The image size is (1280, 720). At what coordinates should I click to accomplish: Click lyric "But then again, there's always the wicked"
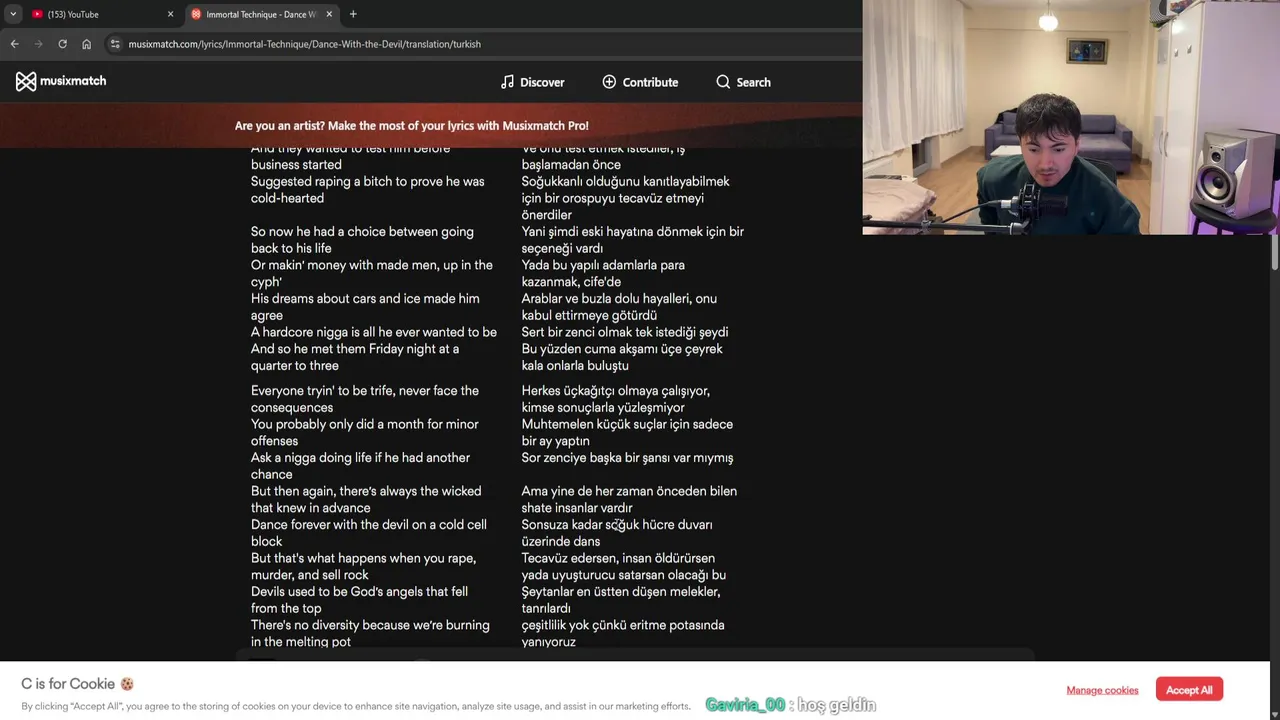pyautogui.click(x=366, y=491)
